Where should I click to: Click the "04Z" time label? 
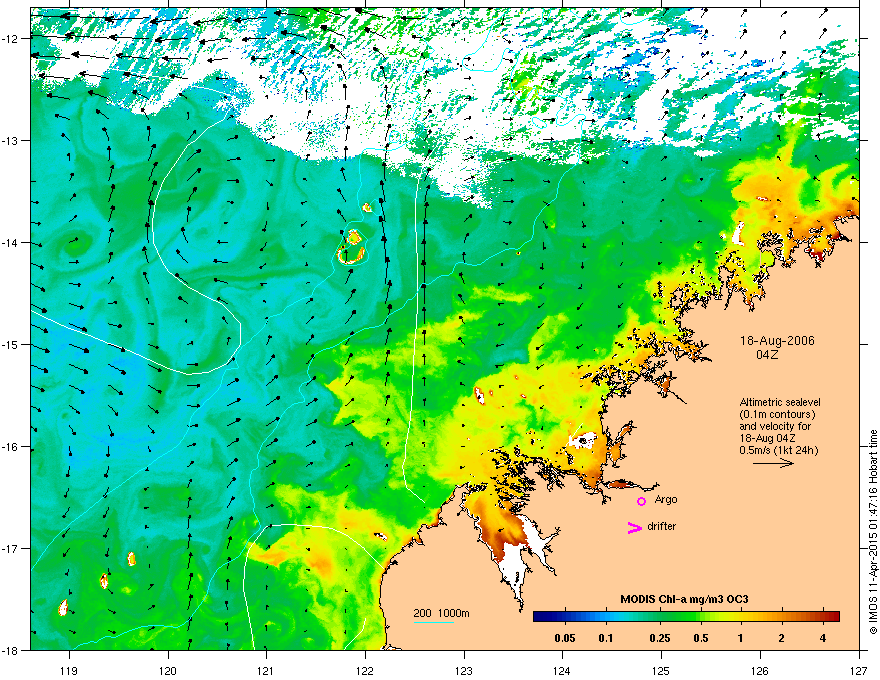pyautogui.click(x=767, y=355)
